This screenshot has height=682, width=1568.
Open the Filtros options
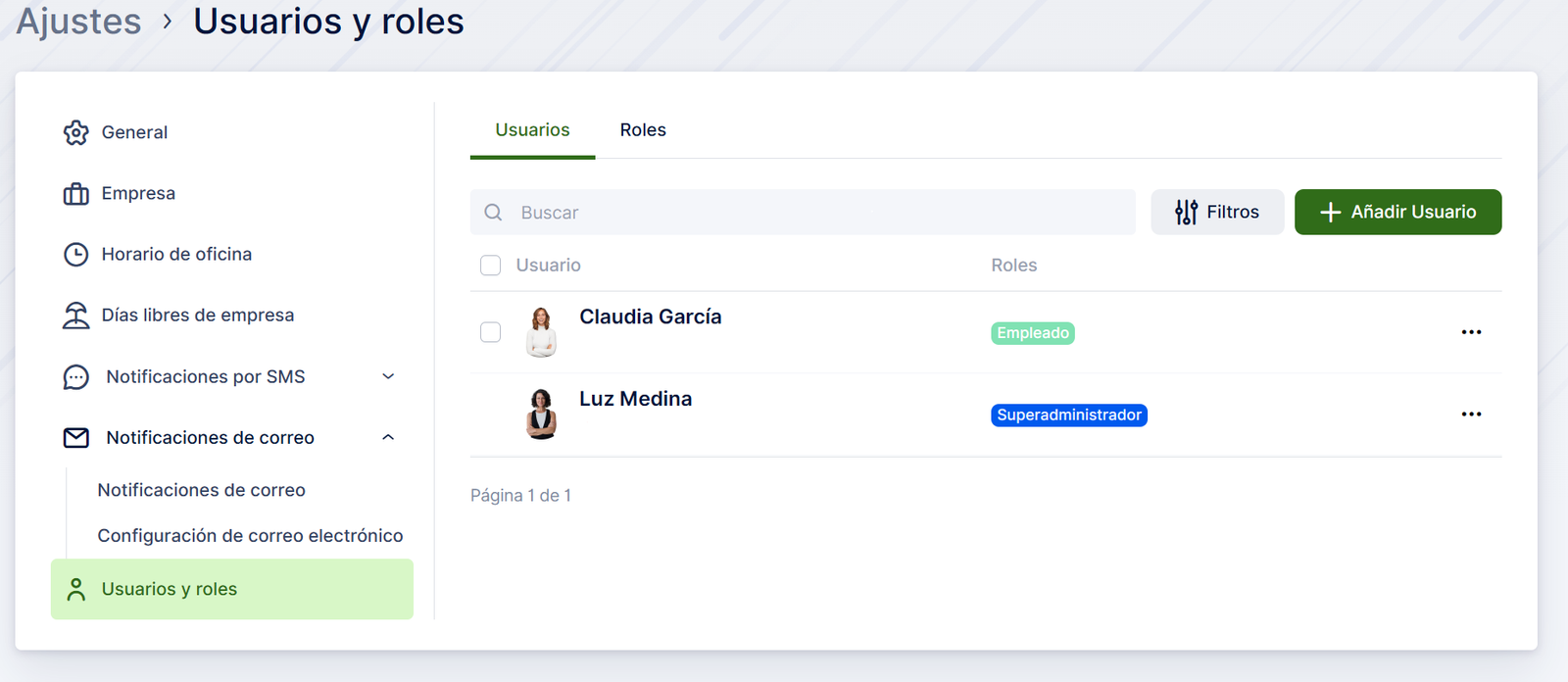pos(1217,213)
